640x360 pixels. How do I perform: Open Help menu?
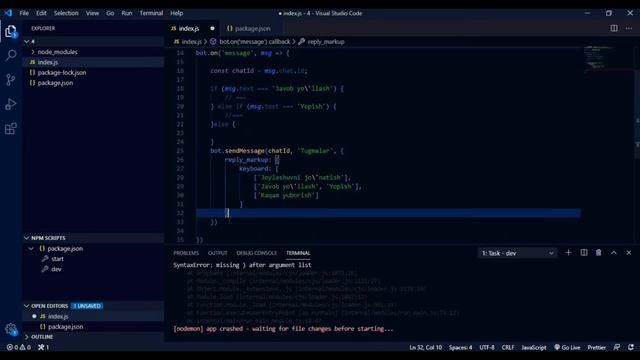pyautogui.click(x=176, y=13)
